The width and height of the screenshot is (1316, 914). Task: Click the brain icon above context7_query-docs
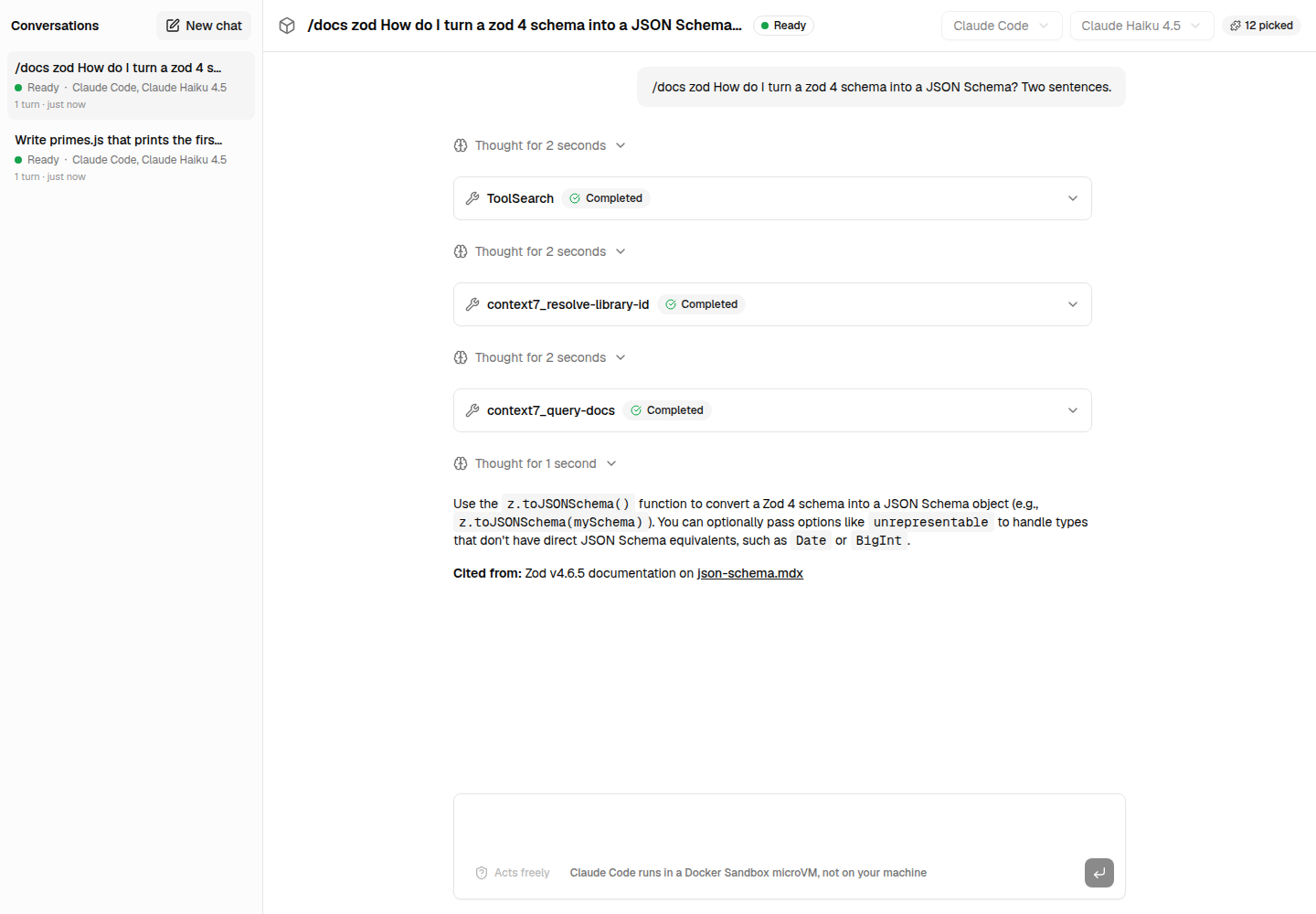(461, 357)
